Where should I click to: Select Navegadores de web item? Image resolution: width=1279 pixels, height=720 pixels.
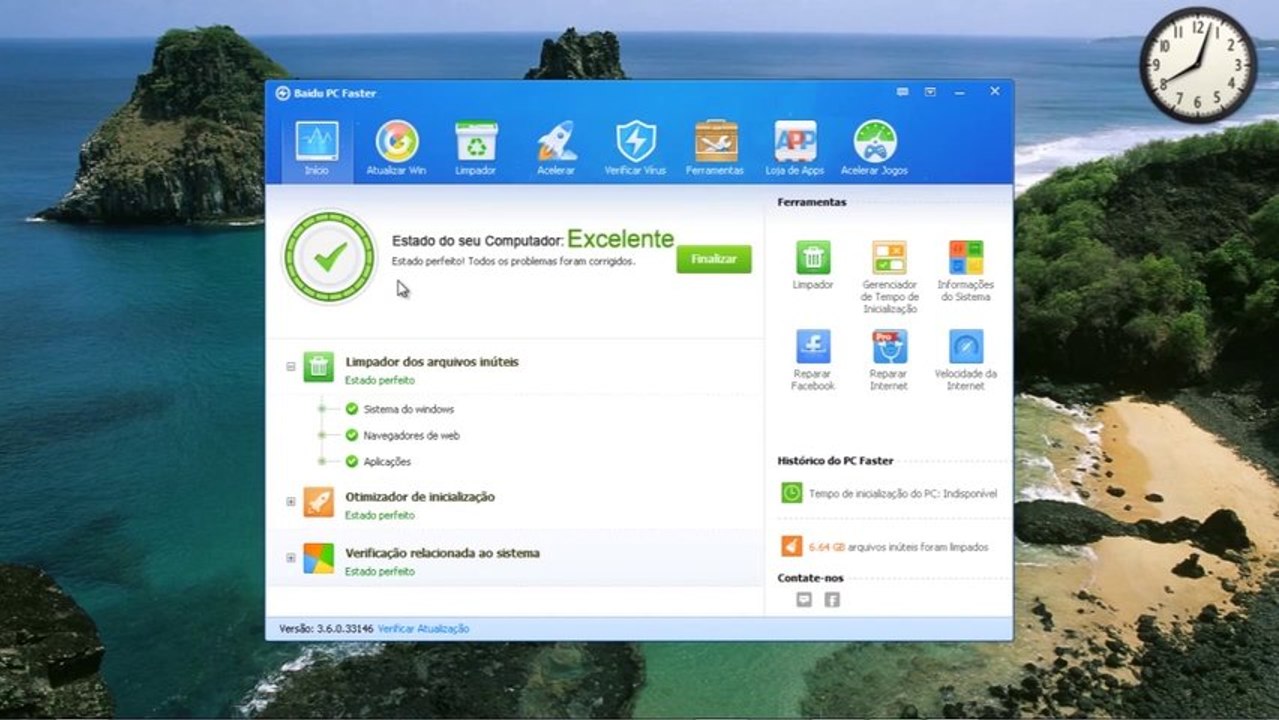point(411,436)
